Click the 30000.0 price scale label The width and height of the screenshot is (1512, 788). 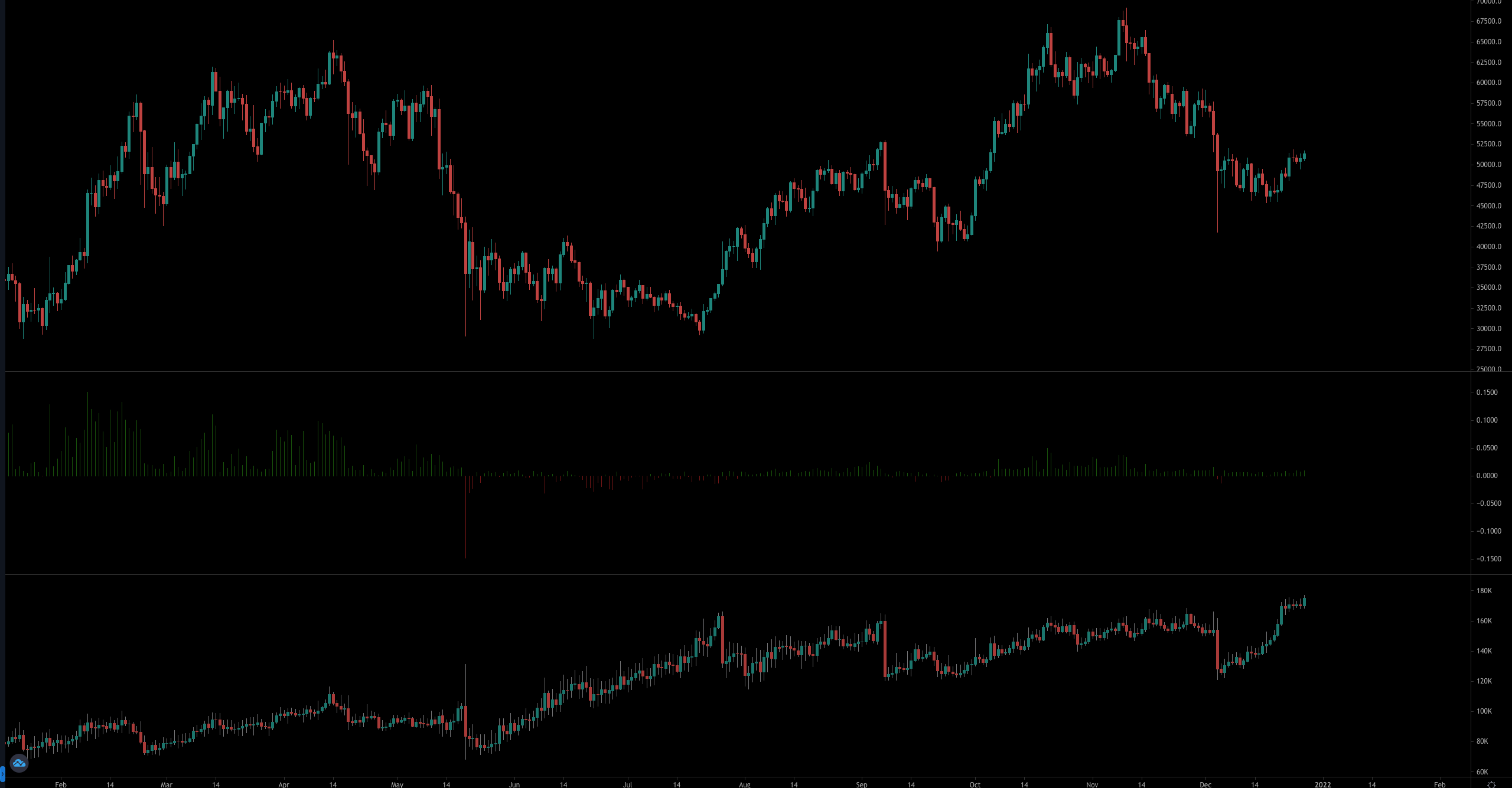point(1488,329)
